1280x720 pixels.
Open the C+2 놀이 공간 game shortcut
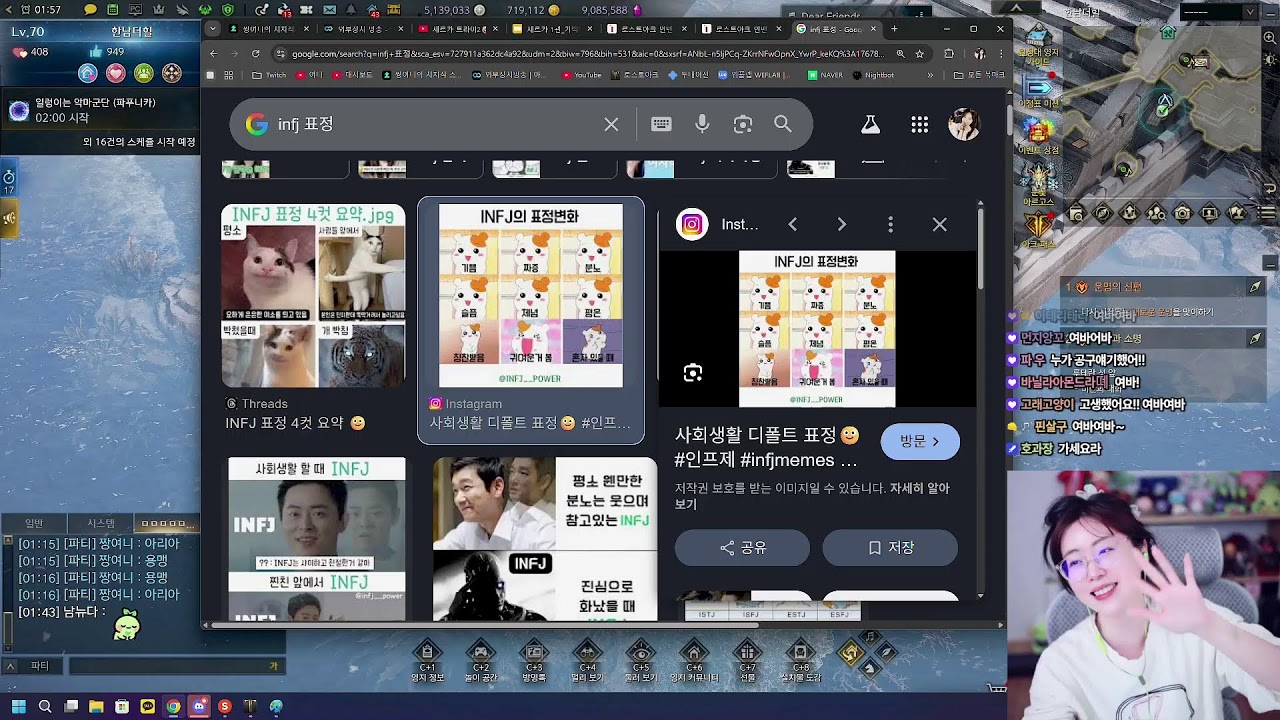(x=481, y=660)
